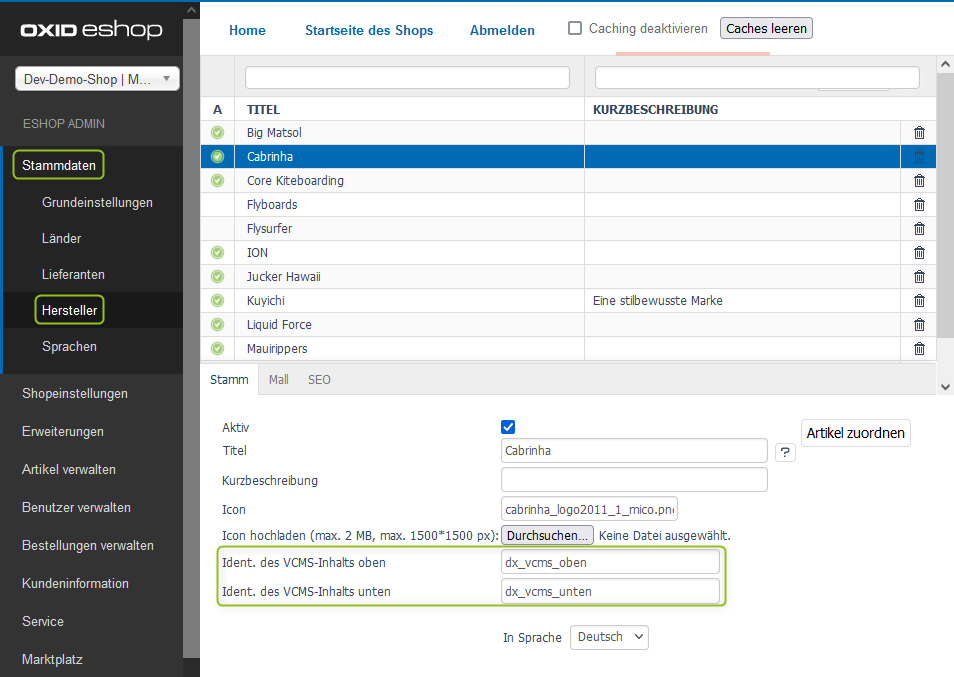Click the green active icon beside ION

[x=217, y=252]
